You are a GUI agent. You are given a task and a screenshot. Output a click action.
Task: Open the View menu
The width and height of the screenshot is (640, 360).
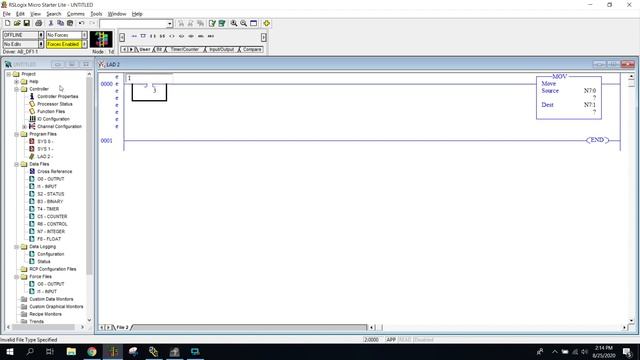pyautogui.click(x=36, y=14)
